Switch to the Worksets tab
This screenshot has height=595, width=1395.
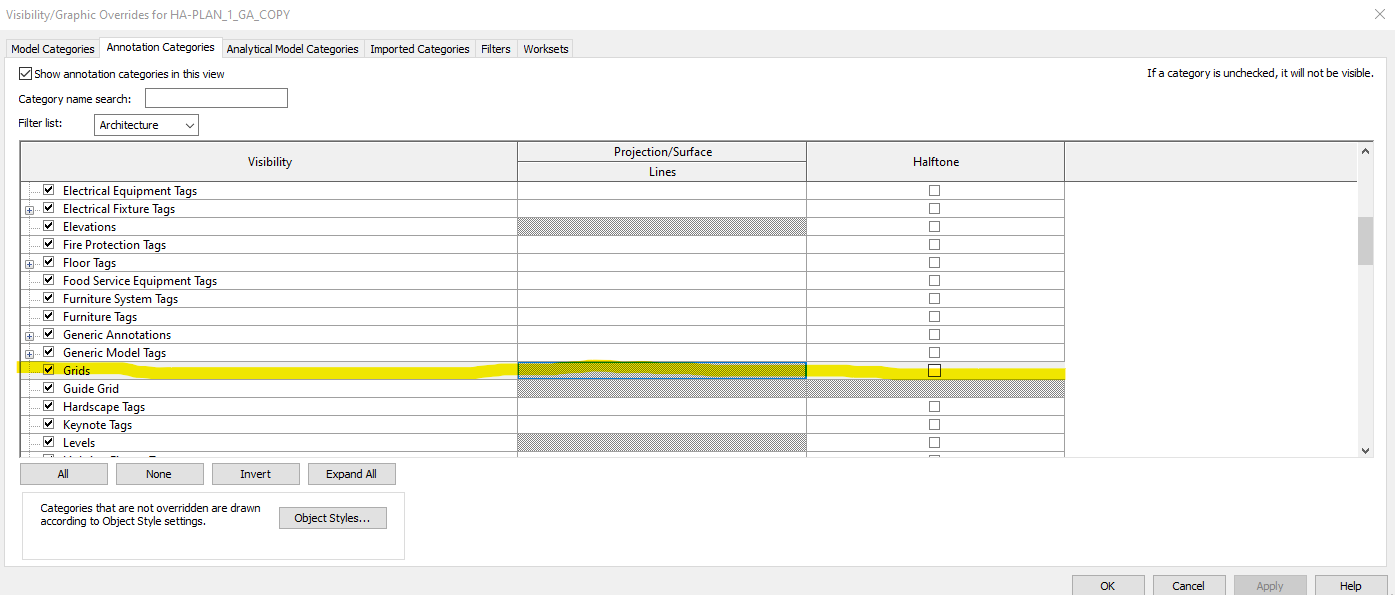(545, 48)
